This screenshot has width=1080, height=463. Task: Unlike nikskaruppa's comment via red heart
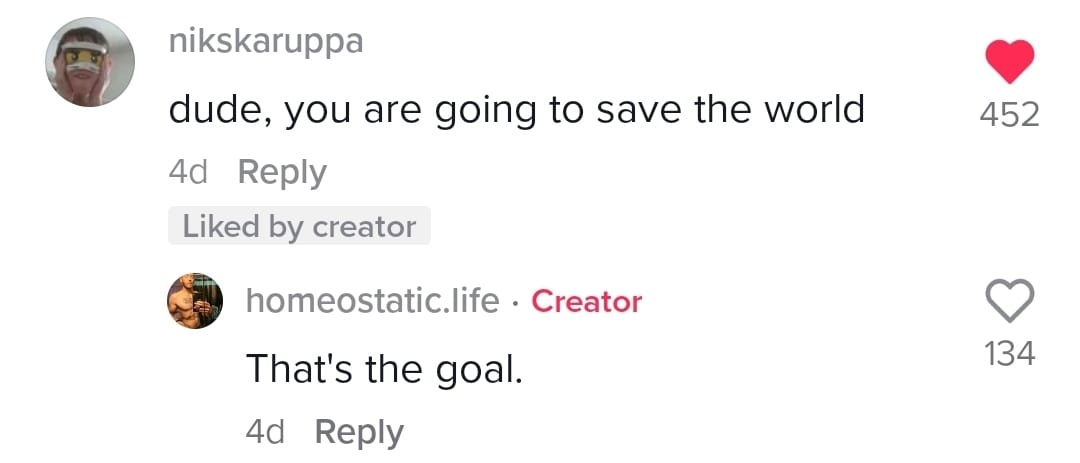(x=1008, y=62)
